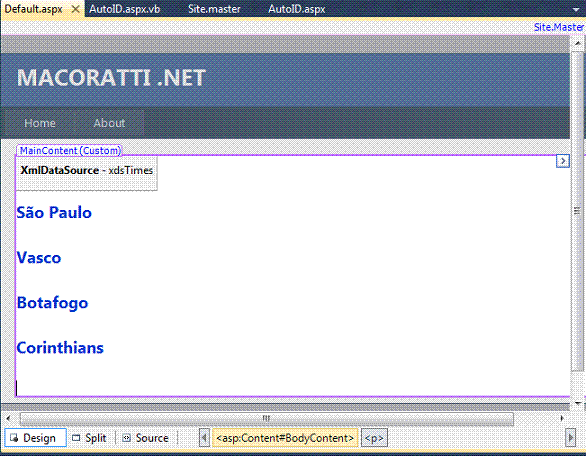Switch to Split view

[x=89, y=438]
